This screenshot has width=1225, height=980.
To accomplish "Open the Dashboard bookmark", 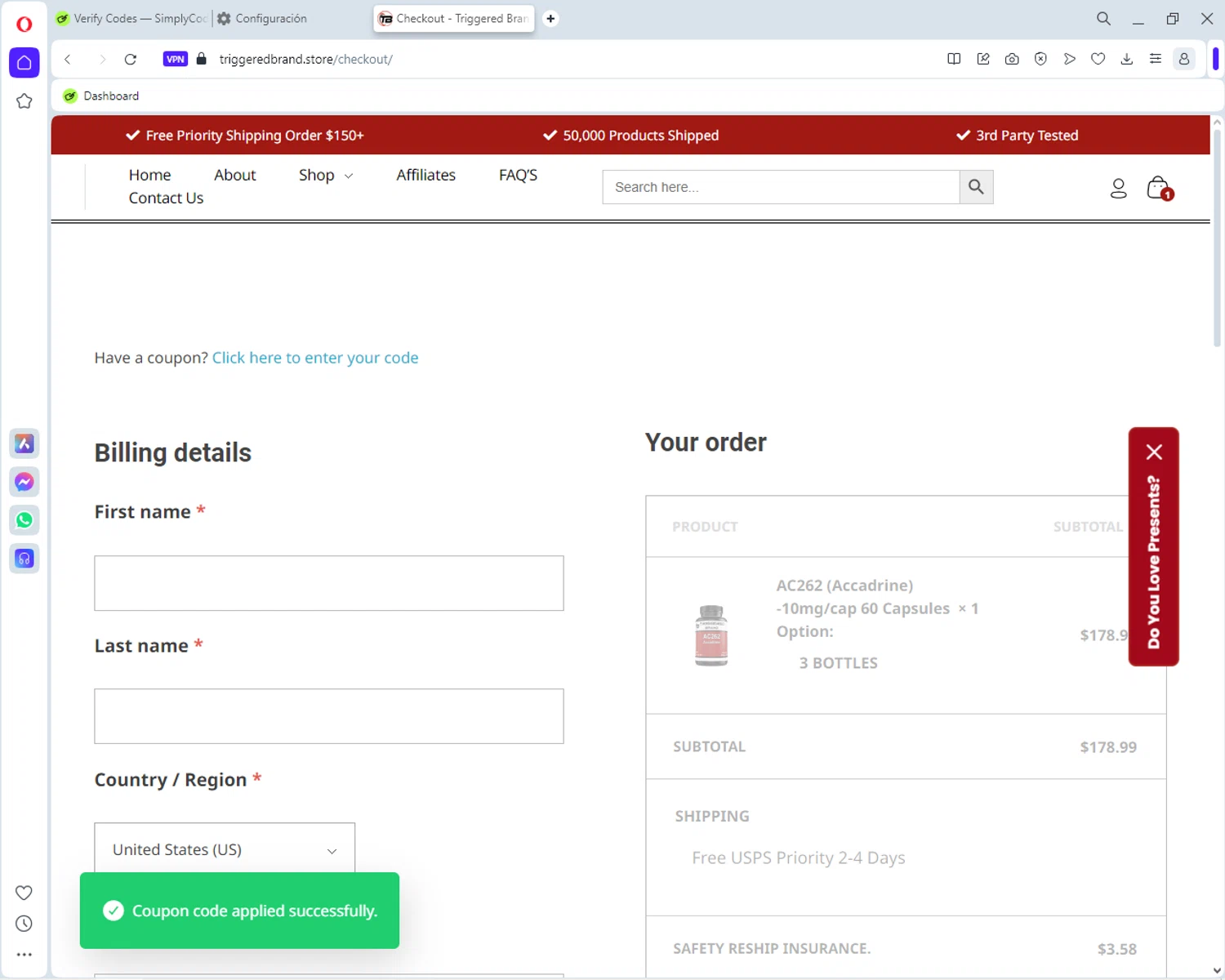I will (101, 96).
